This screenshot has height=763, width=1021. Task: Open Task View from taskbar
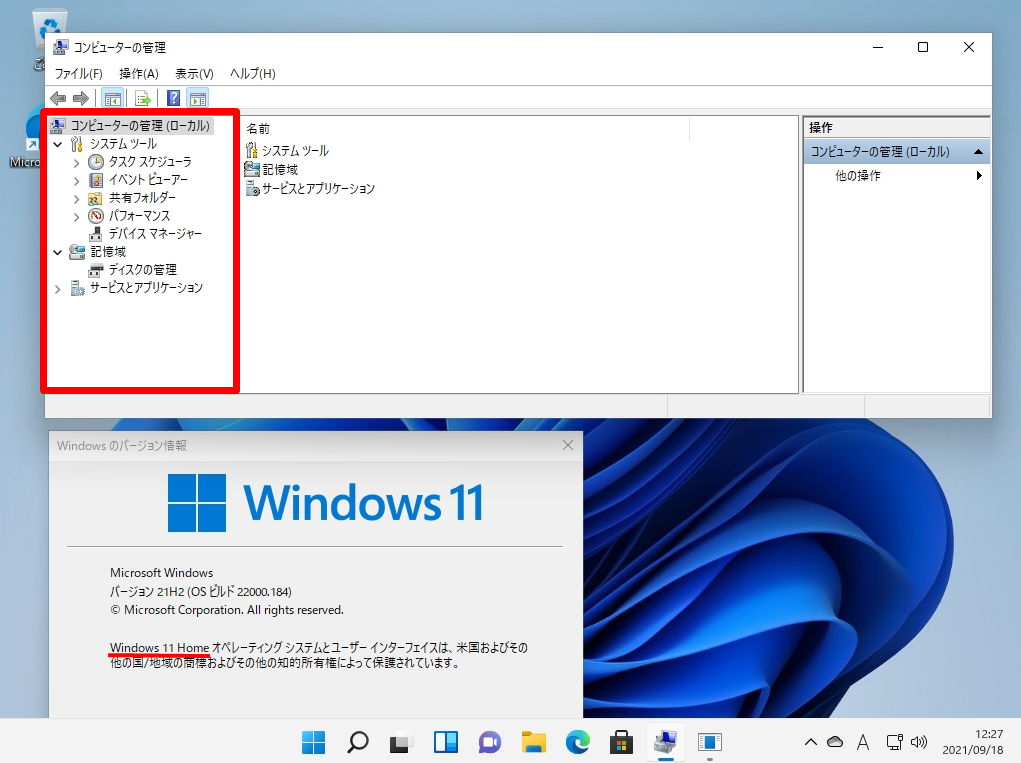coord(401,742)
